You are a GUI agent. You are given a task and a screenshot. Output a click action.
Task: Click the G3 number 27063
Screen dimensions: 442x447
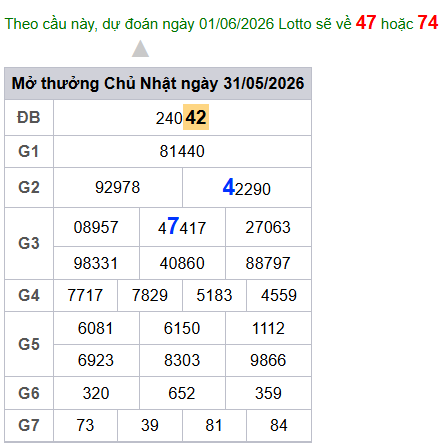coord(268,227)
